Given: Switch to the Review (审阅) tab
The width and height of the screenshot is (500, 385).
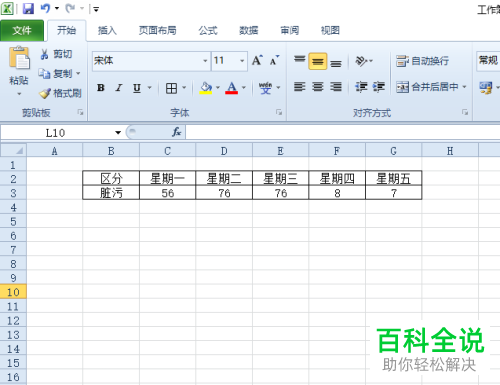Looking at the screenshot, I should tap(289, 30).
